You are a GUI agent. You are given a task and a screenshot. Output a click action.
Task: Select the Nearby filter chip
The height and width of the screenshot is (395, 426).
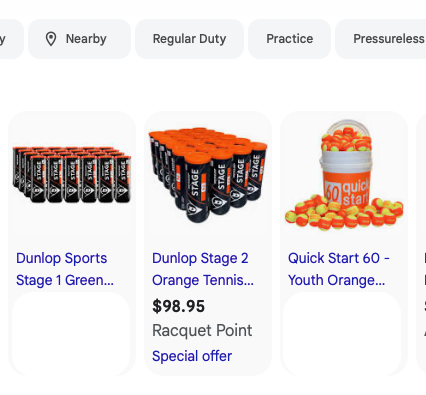(79, 39)
